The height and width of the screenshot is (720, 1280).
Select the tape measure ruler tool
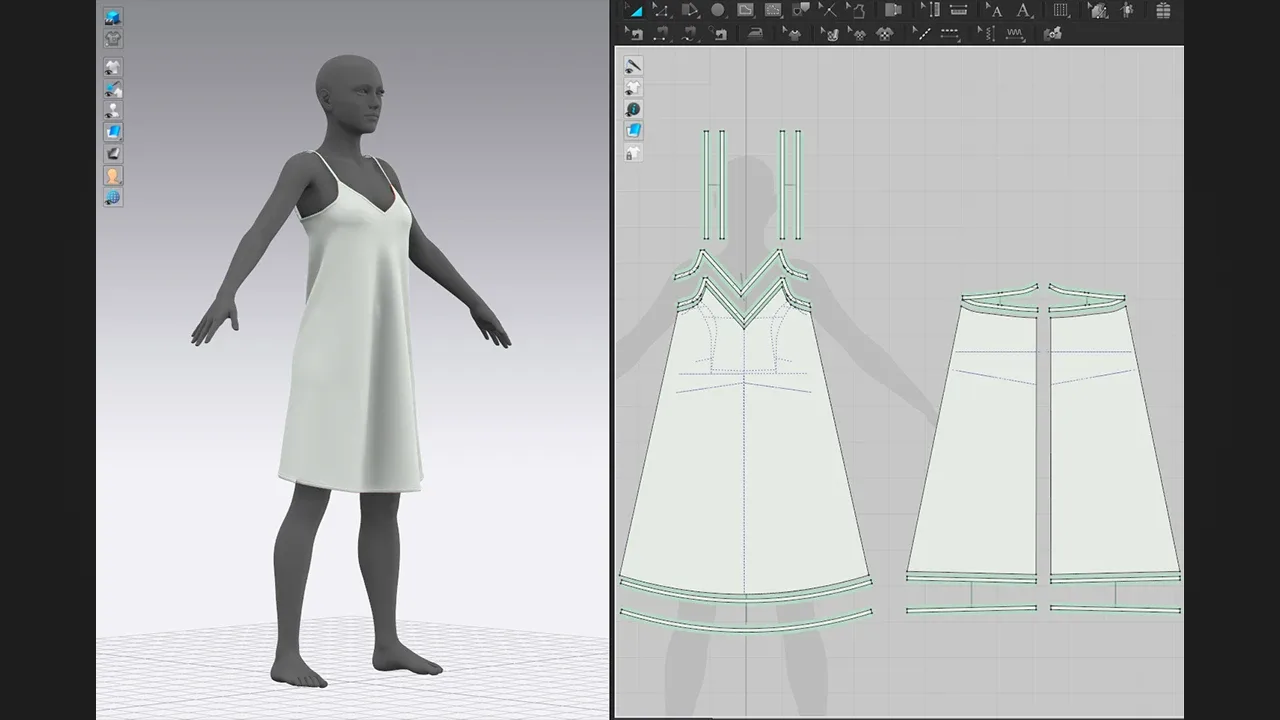958,10
